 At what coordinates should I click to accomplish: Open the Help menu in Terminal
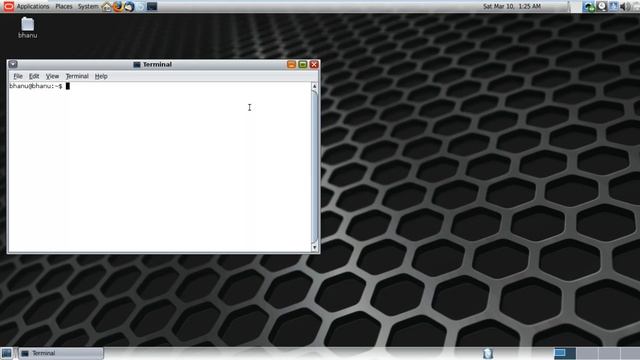(x=101, y=76)
